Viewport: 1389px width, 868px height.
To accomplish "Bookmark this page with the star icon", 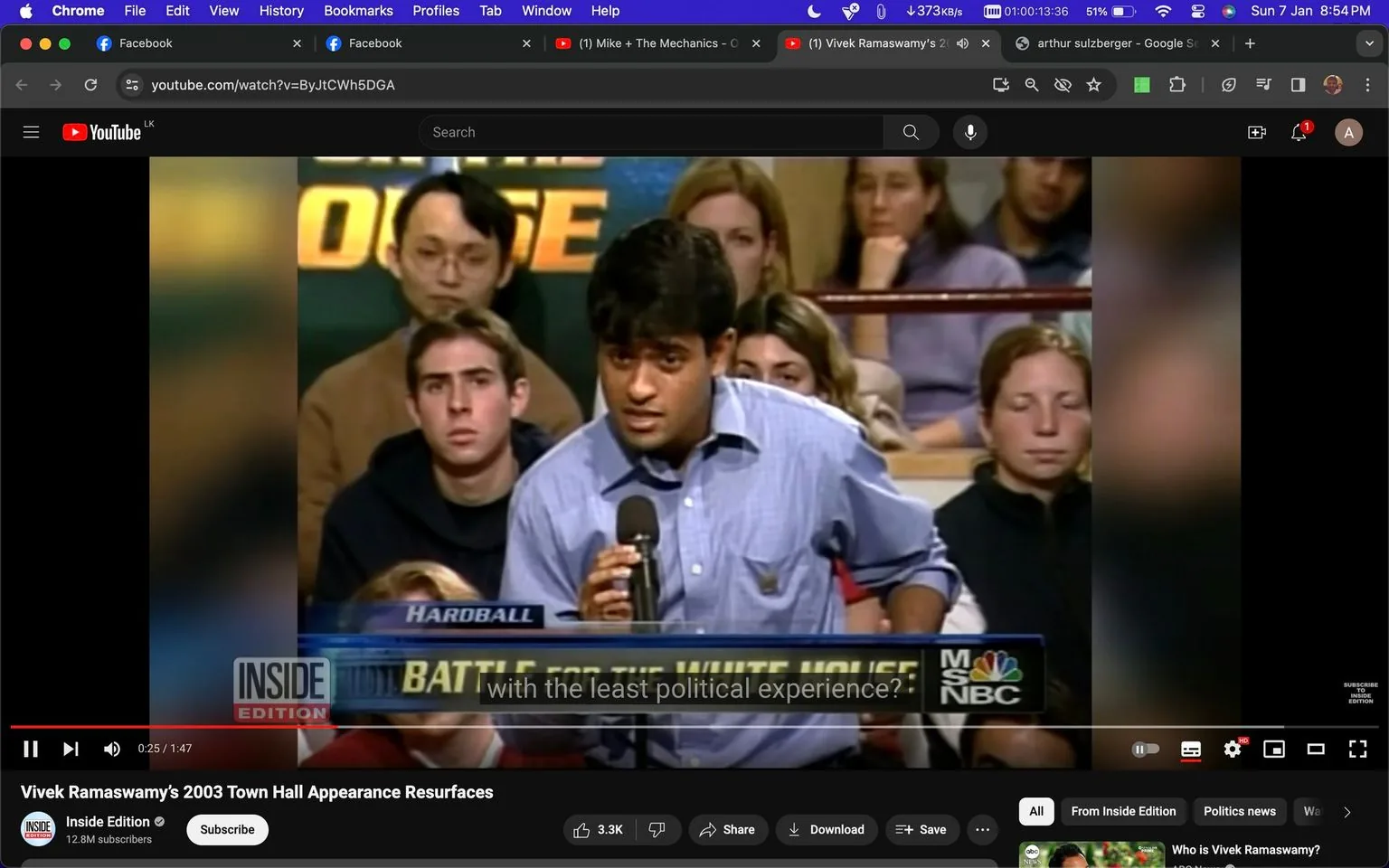I will [1093, 84].
